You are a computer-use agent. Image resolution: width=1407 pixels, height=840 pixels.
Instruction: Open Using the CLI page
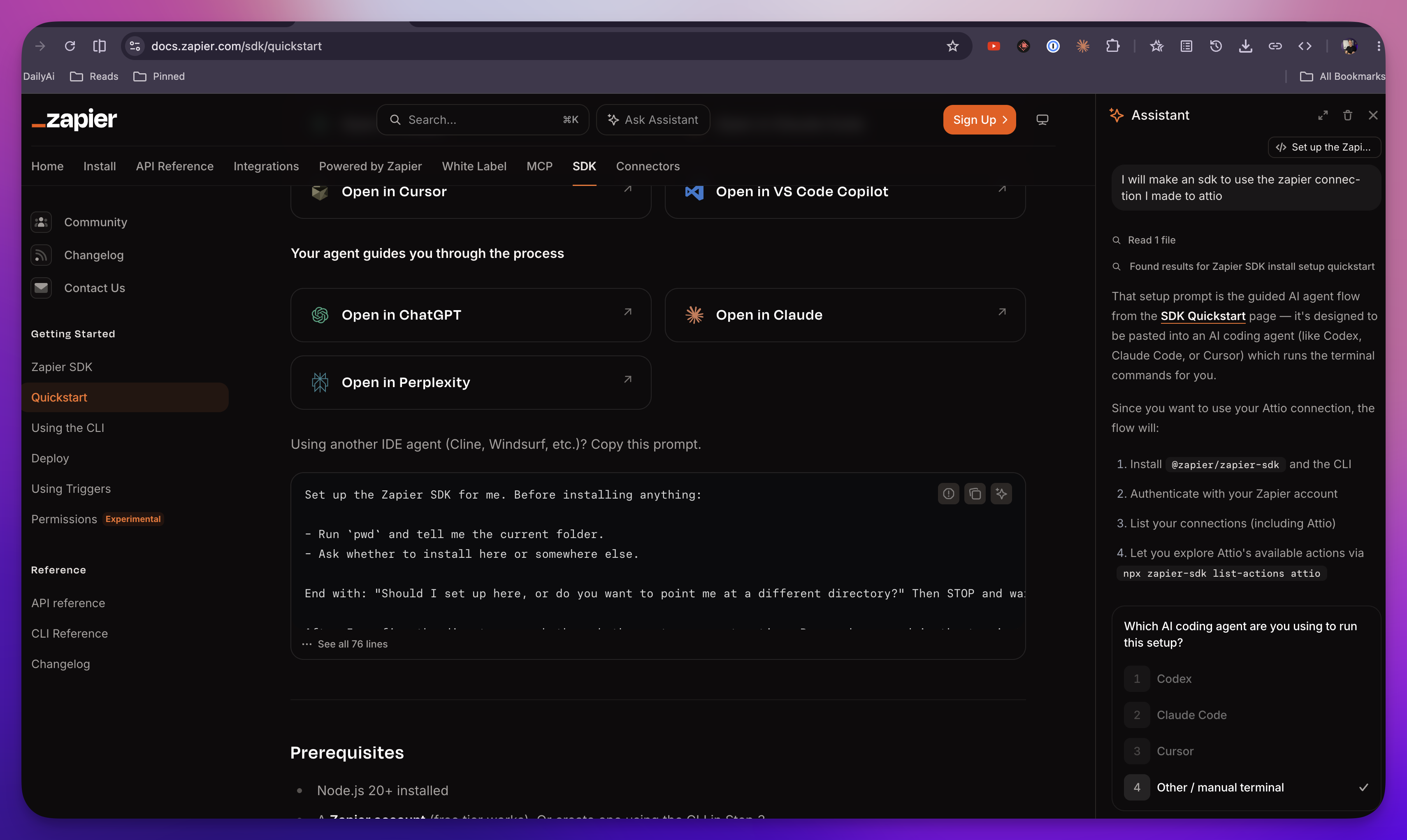[68, 428]
